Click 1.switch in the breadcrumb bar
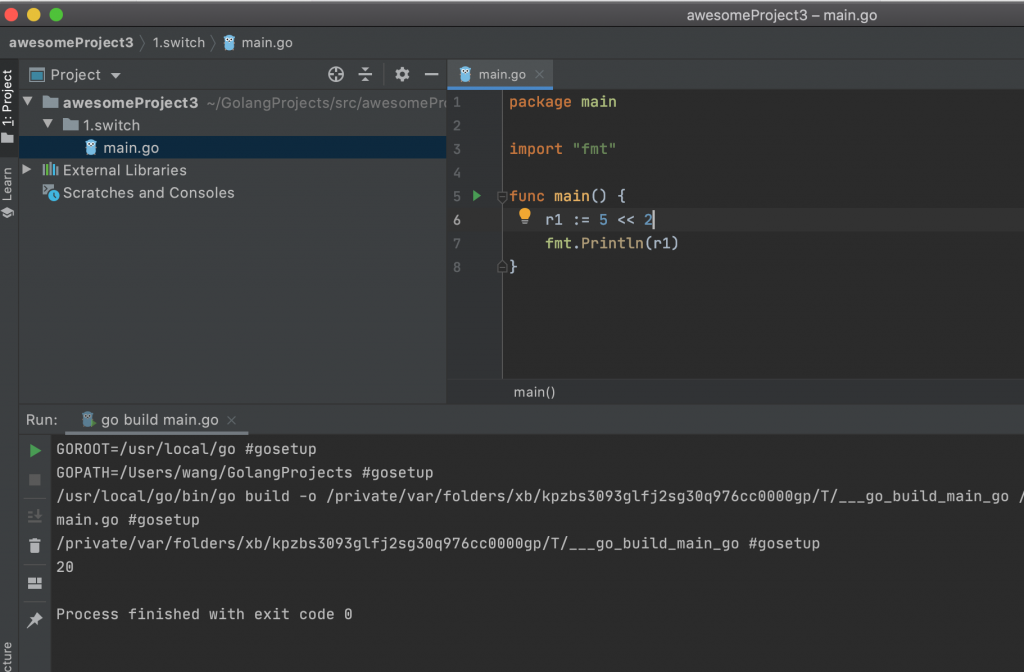The width and height of the screenshot is (1024, 672). [178, 42]
